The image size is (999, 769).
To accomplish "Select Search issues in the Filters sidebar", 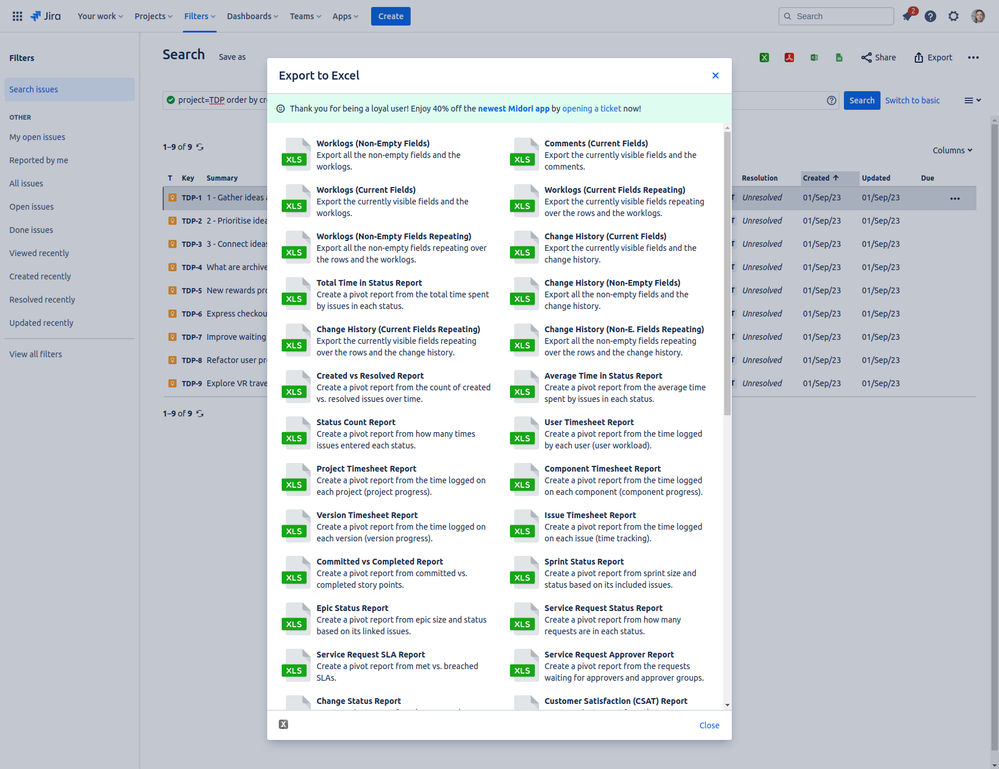I will point(69,89).
